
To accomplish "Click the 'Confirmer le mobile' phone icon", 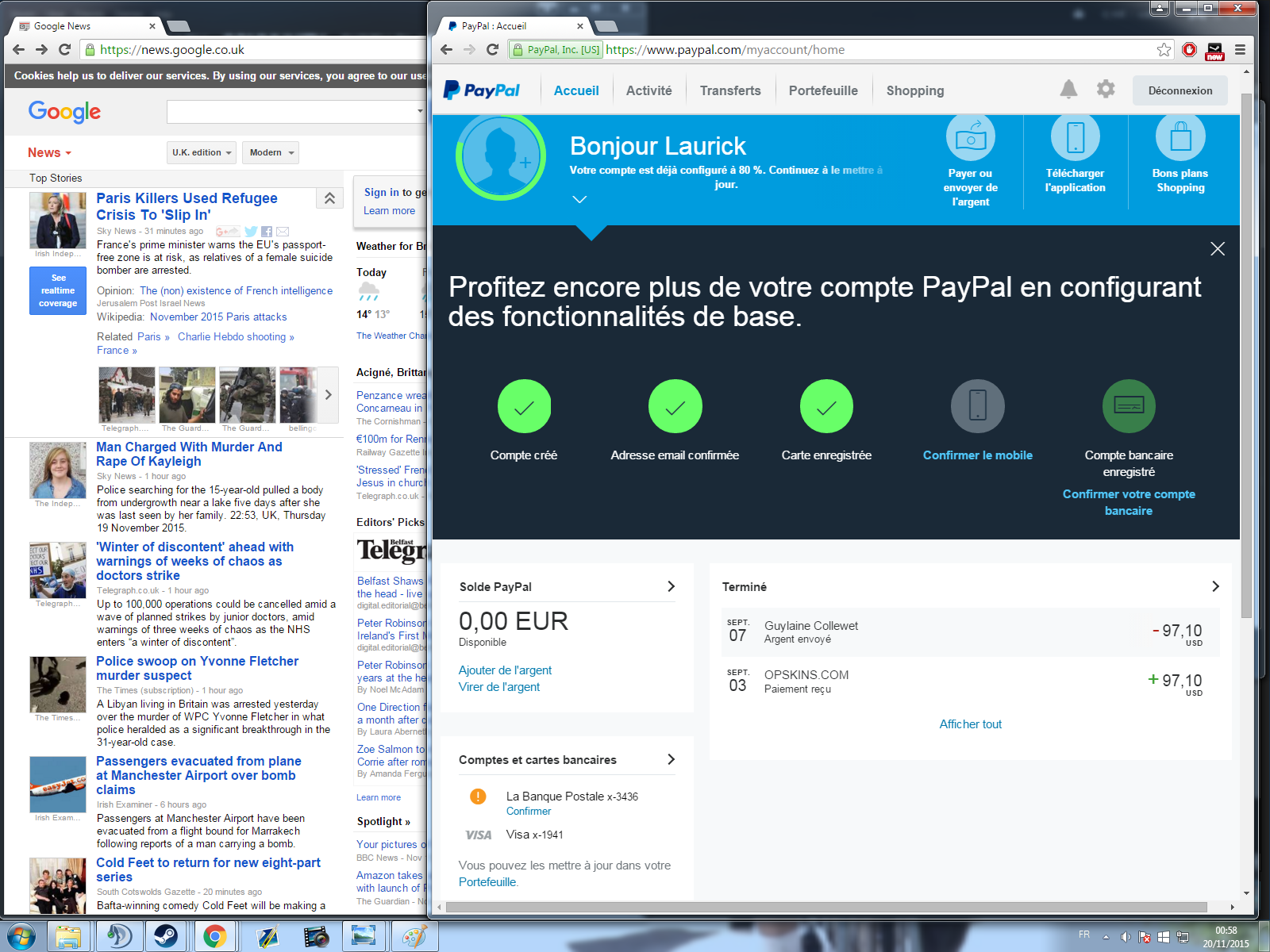I will tap(977, 406).
